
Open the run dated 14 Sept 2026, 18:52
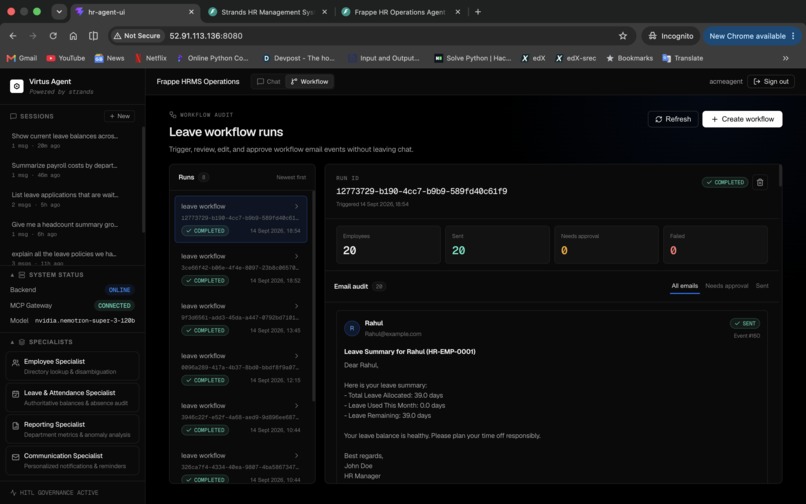point(241,268)
